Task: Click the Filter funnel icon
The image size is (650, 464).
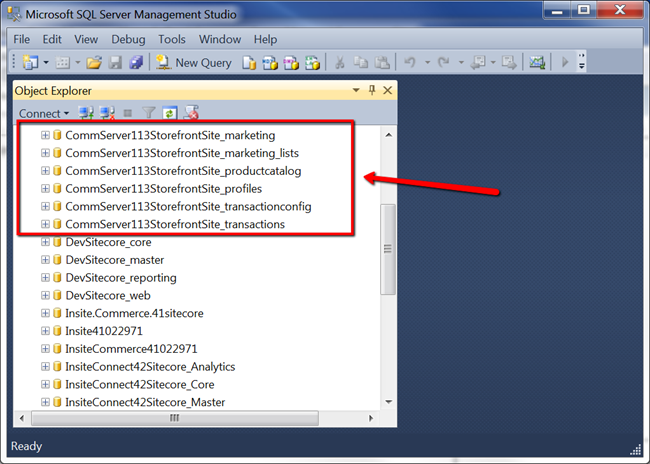Action: pyautogui.click(x=148, y=113)
